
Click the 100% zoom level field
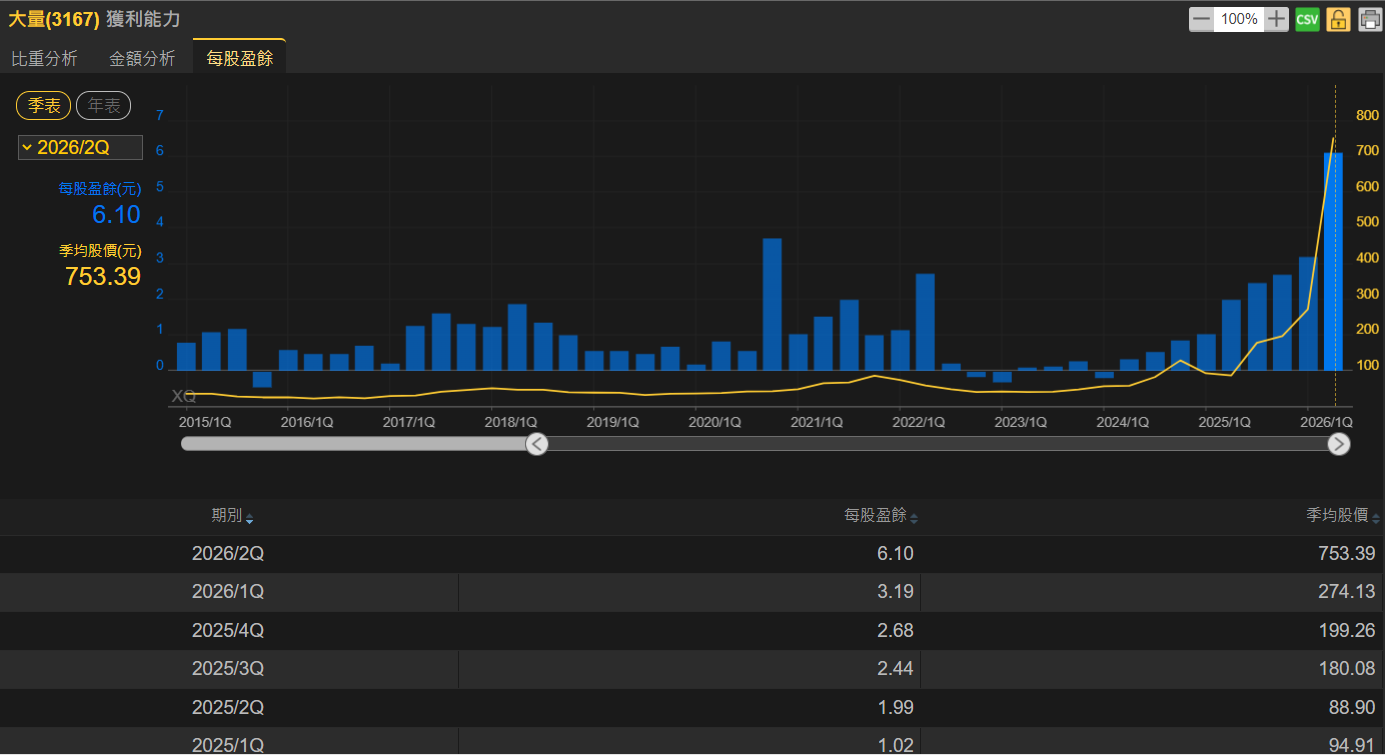(1239, 19)
